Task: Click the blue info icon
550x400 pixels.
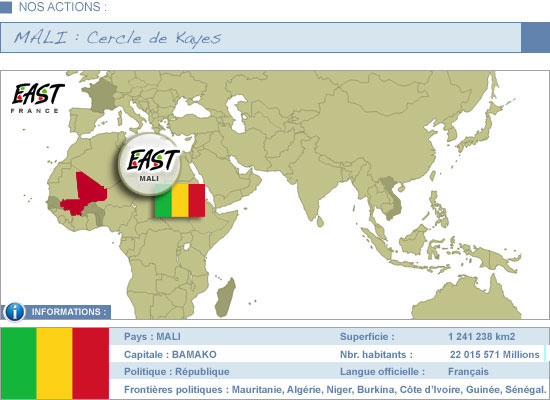Action: [x=14, y=312]
